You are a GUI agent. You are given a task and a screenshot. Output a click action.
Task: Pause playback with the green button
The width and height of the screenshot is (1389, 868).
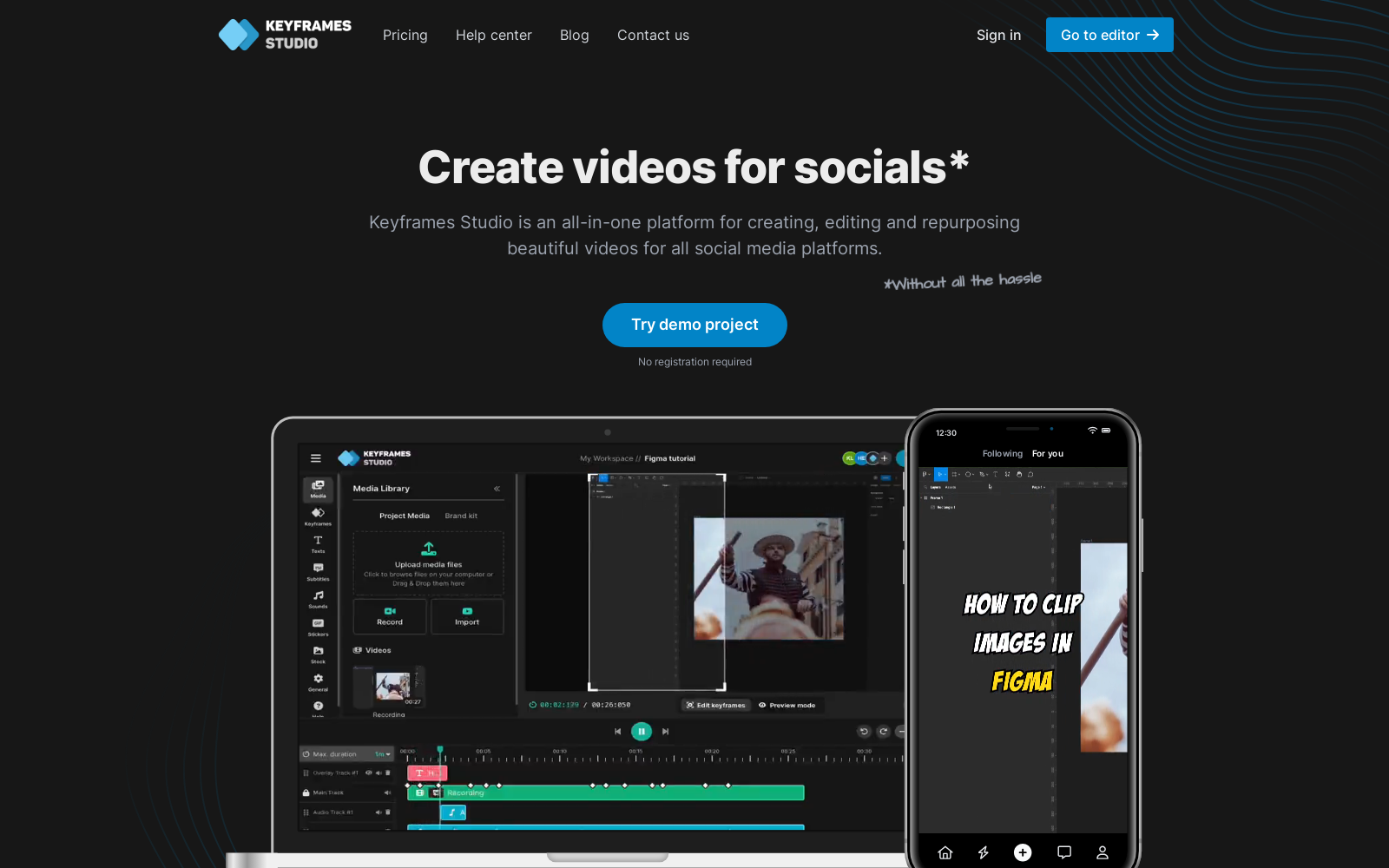[x=642, y=732]
